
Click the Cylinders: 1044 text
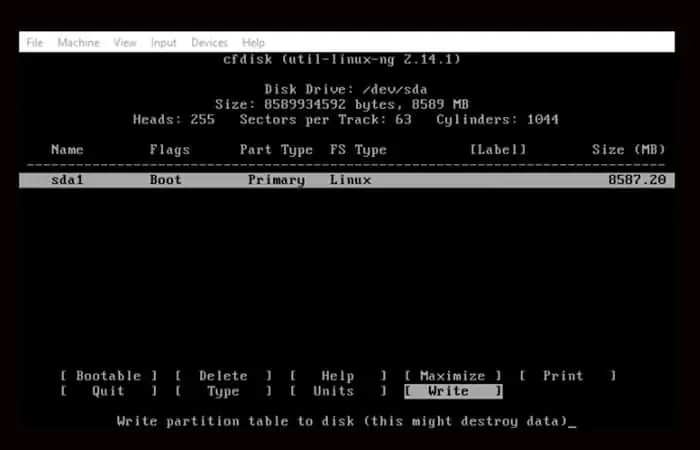coord(497,120)
